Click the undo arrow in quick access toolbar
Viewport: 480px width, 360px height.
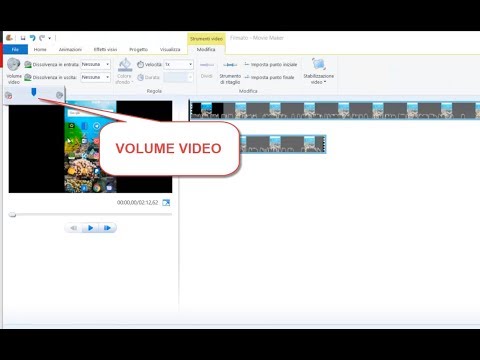pyautogui.click(x=32, y=38)
